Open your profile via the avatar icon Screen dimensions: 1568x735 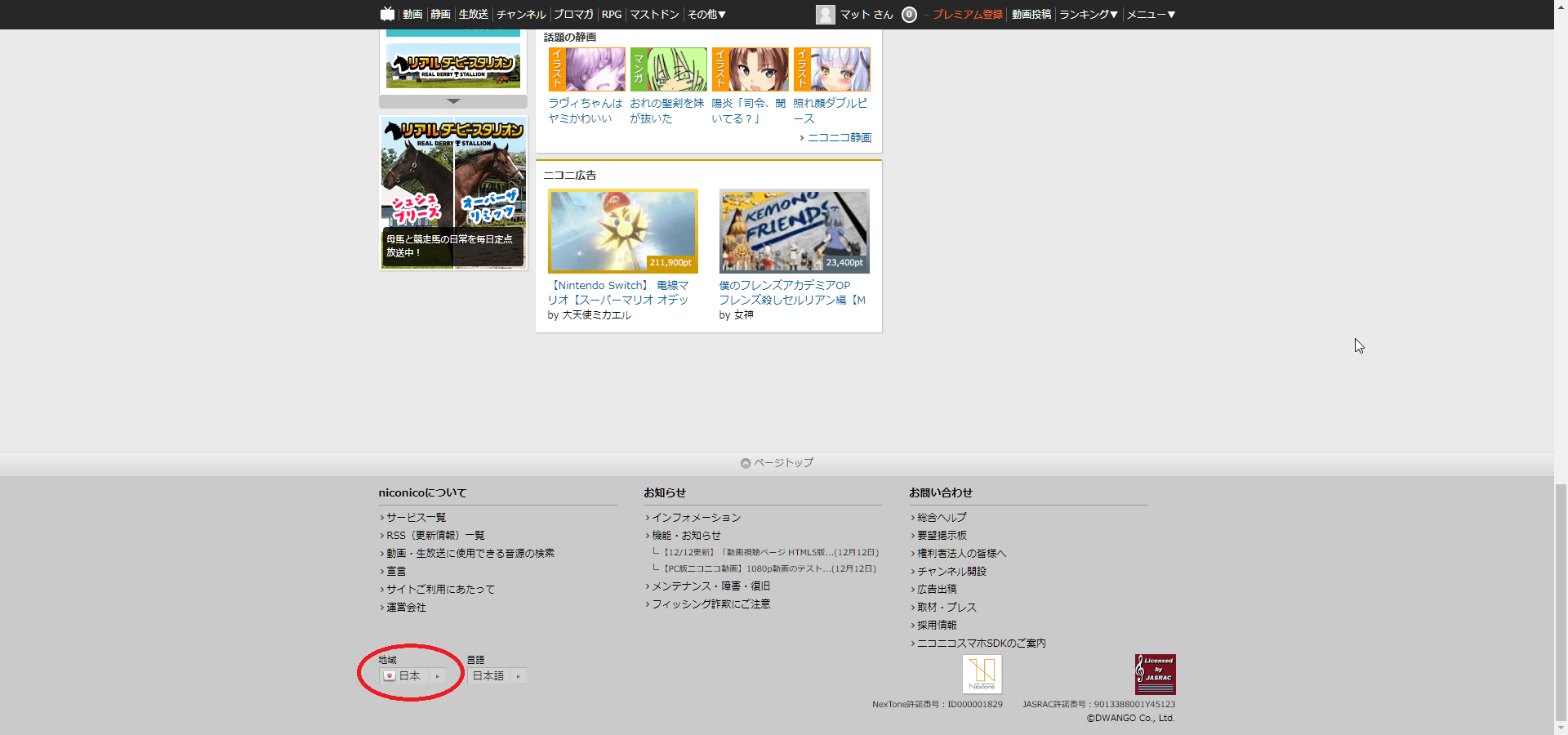pyautogui.click(x=825, y=14)
